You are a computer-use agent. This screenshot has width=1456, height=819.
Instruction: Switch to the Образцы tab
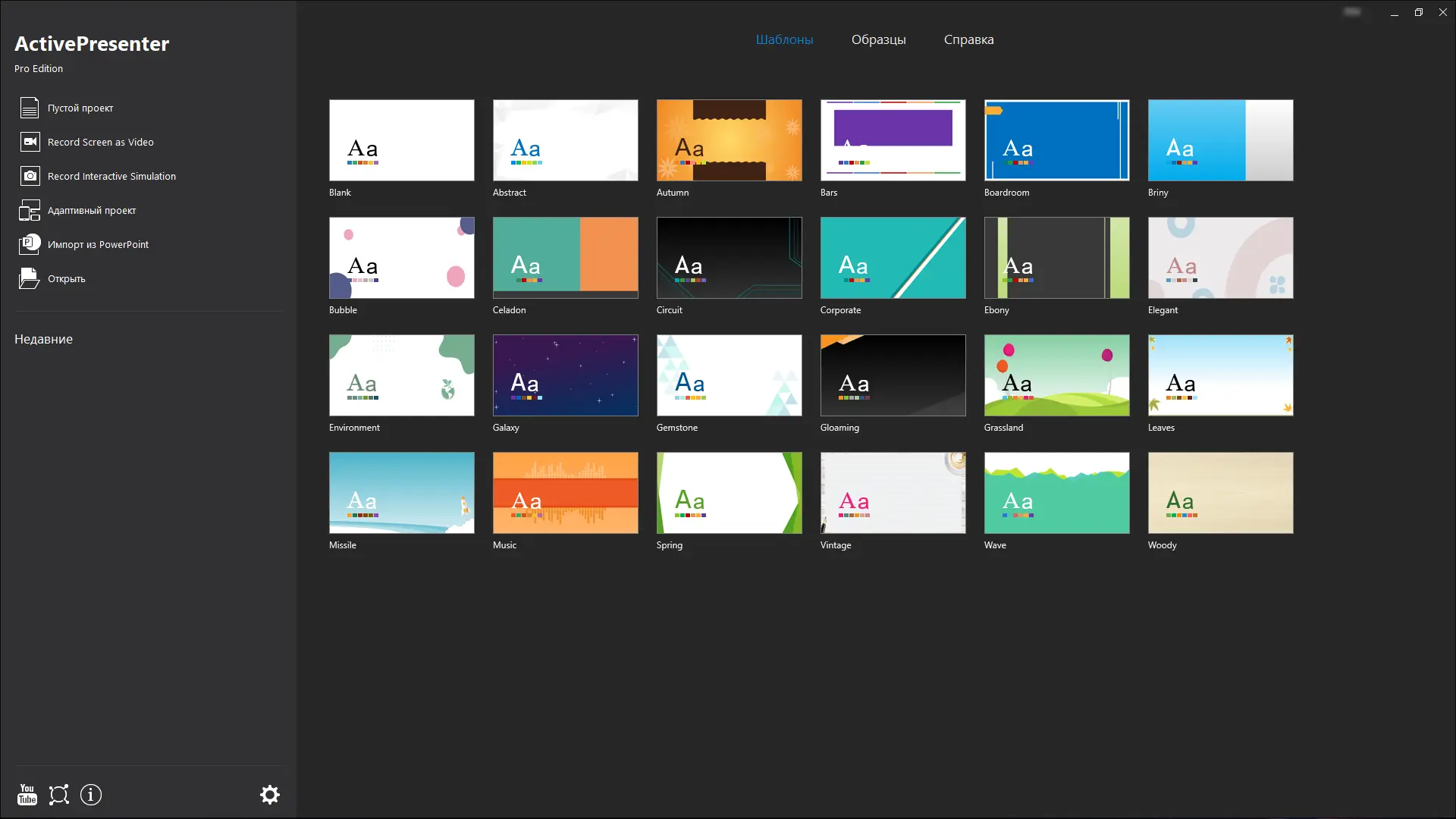point(878,39)
